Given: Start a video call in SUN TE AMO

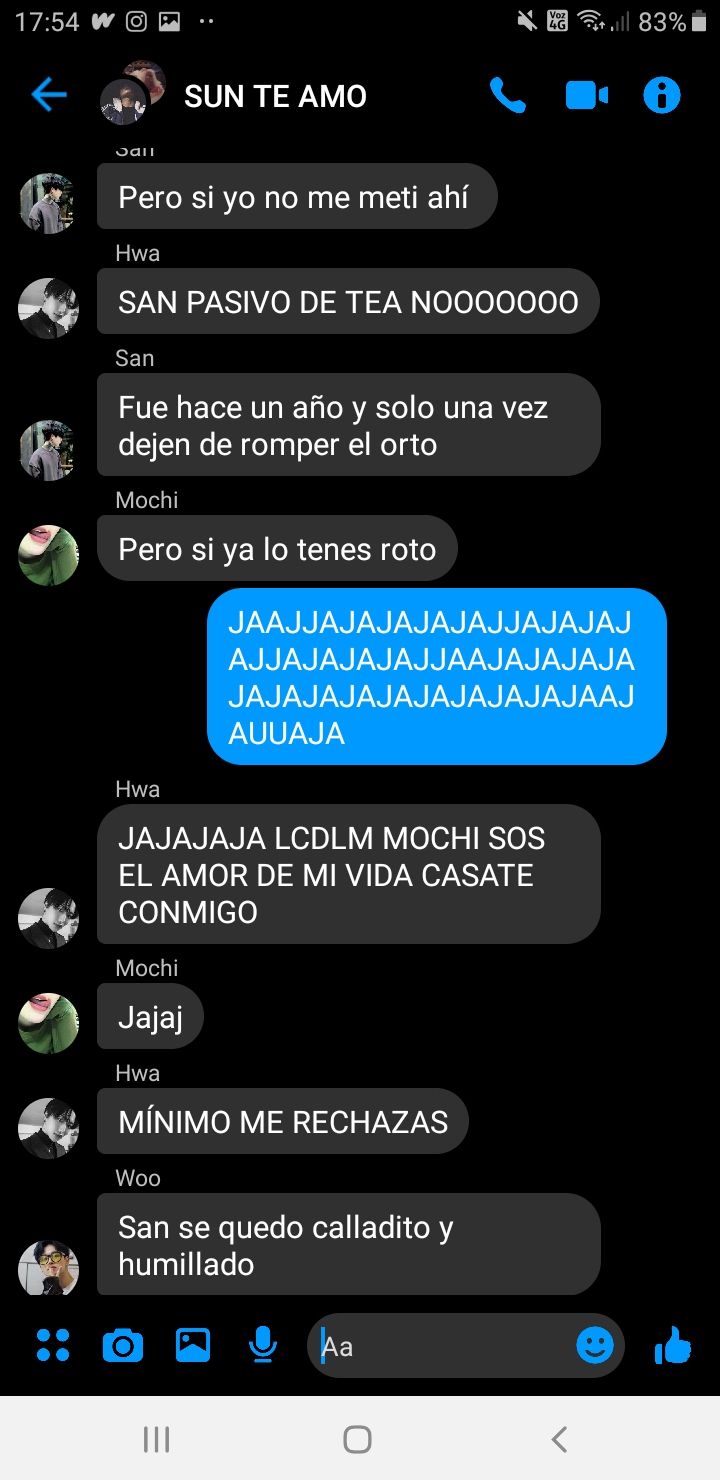Looking at the screenshot, I should click(x=587, y=96).
